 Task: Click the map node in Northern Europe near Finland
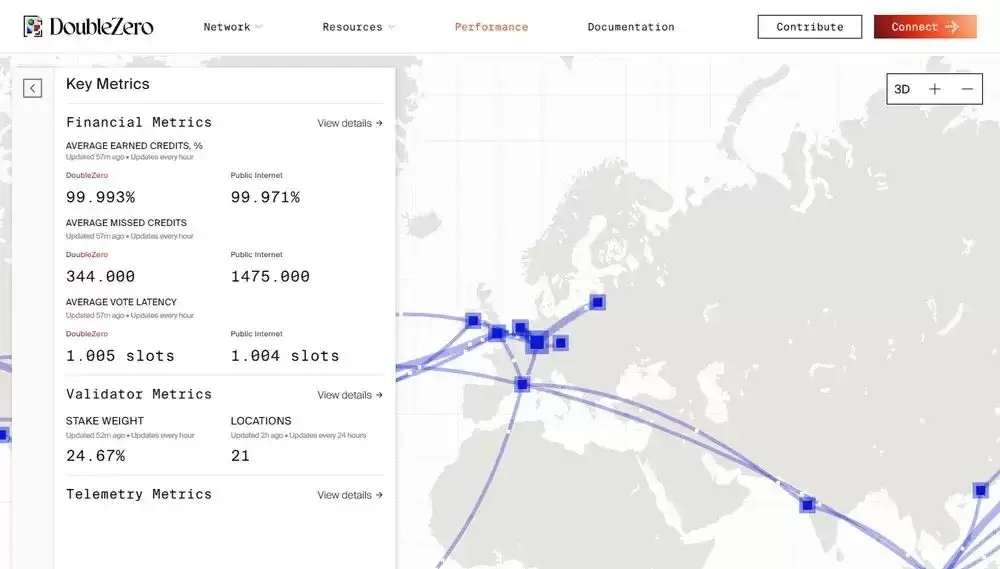point(597,302)
